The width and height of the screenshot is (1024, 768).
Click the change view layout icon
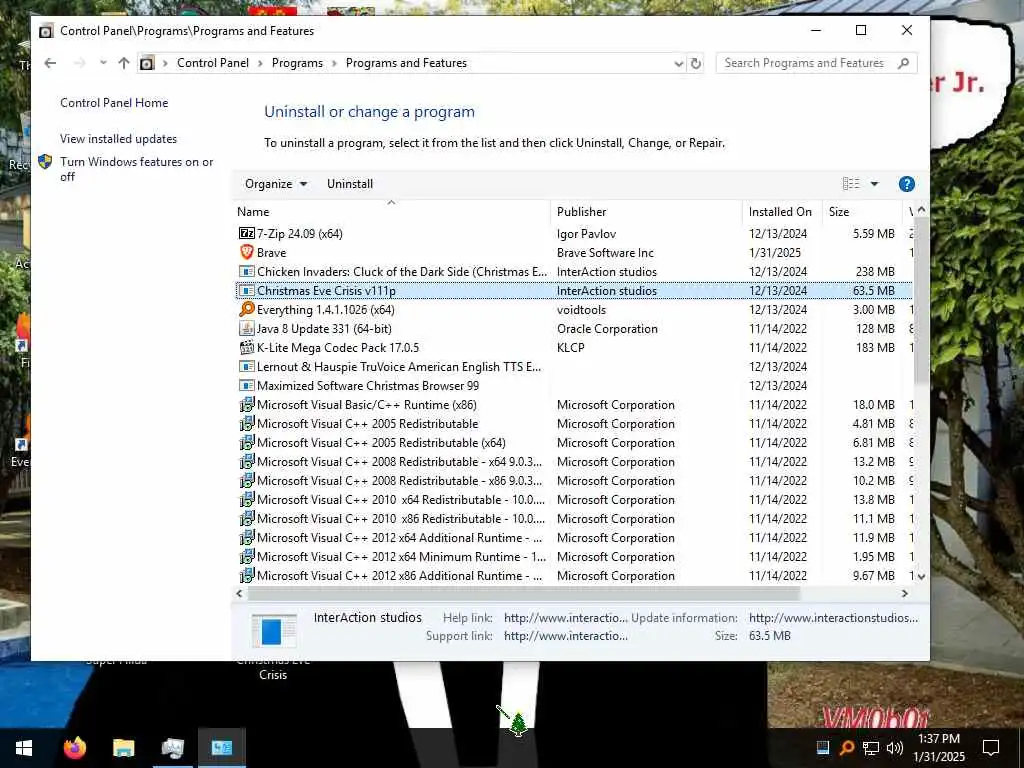click(x=851, y=184)
